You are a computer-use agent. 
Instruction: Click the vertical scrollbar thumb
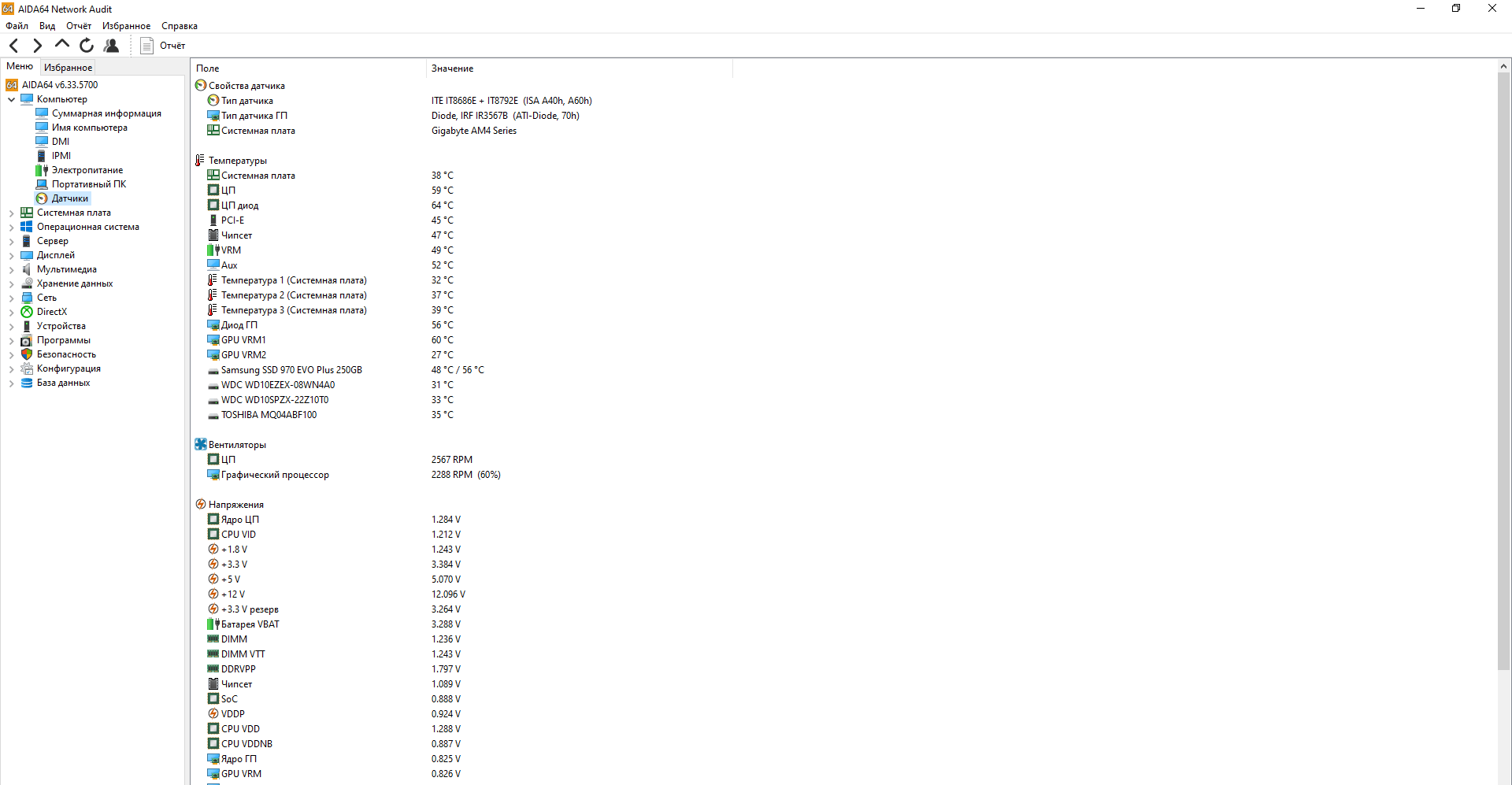[x=1503, y=372]
